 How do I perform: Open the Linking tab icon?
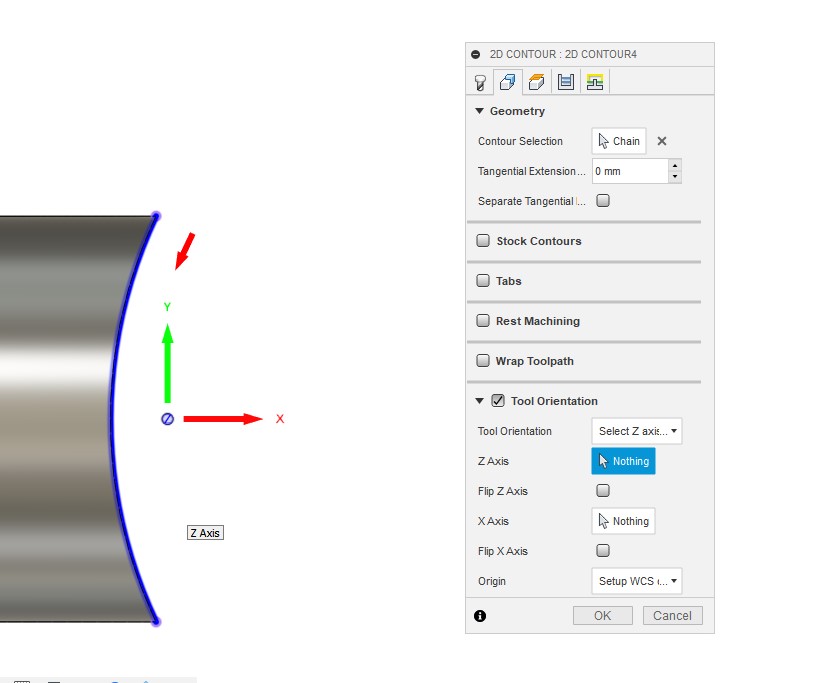(594, 81)
